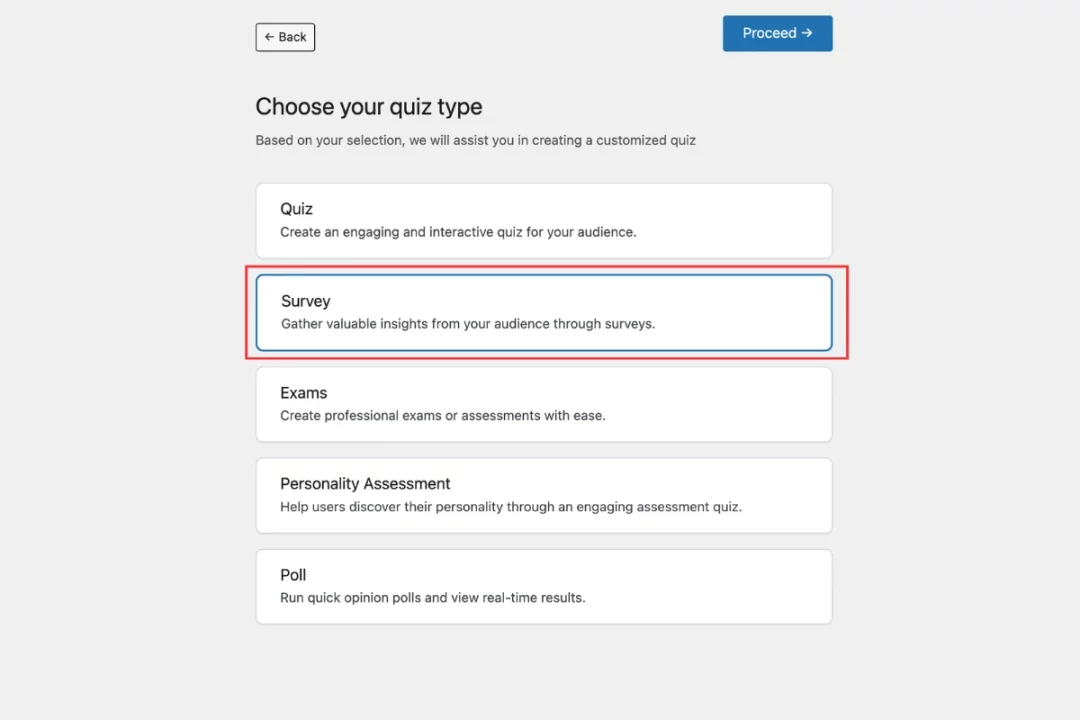Pick the Personality Assessment option
The image size is (1080, 720).
click(544, 495)
